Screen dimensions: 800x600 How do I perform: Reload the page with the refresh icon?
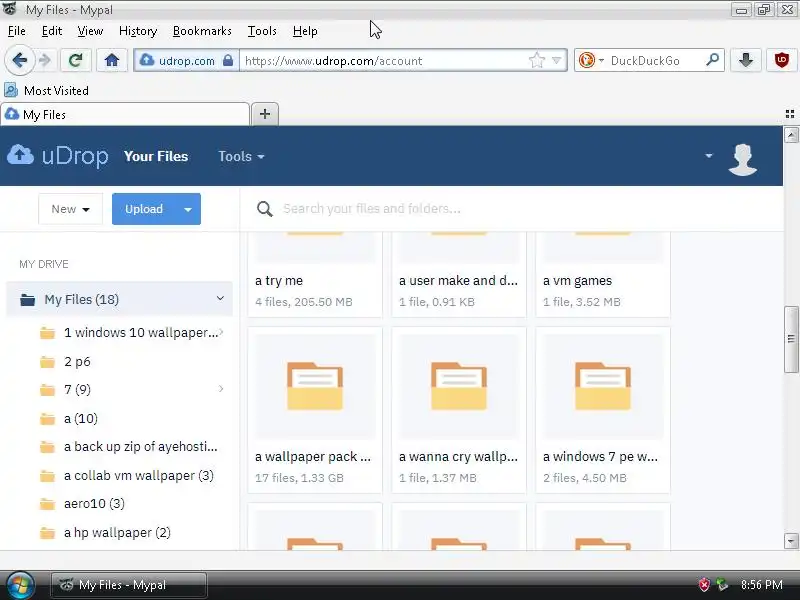pyautogui.click(x=76, y=61)
